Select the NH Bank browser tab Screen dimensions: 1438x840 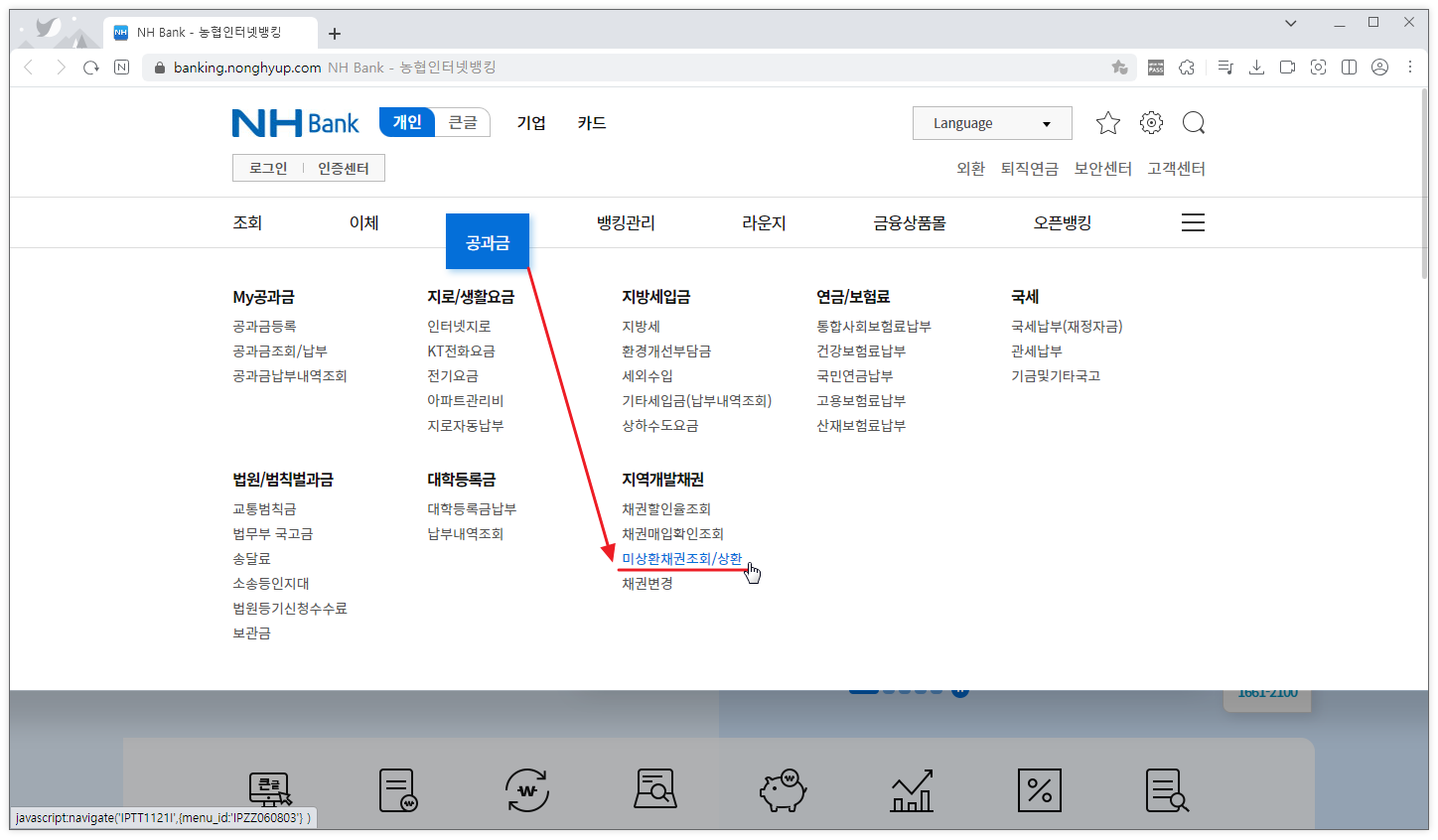pos(210,33)
